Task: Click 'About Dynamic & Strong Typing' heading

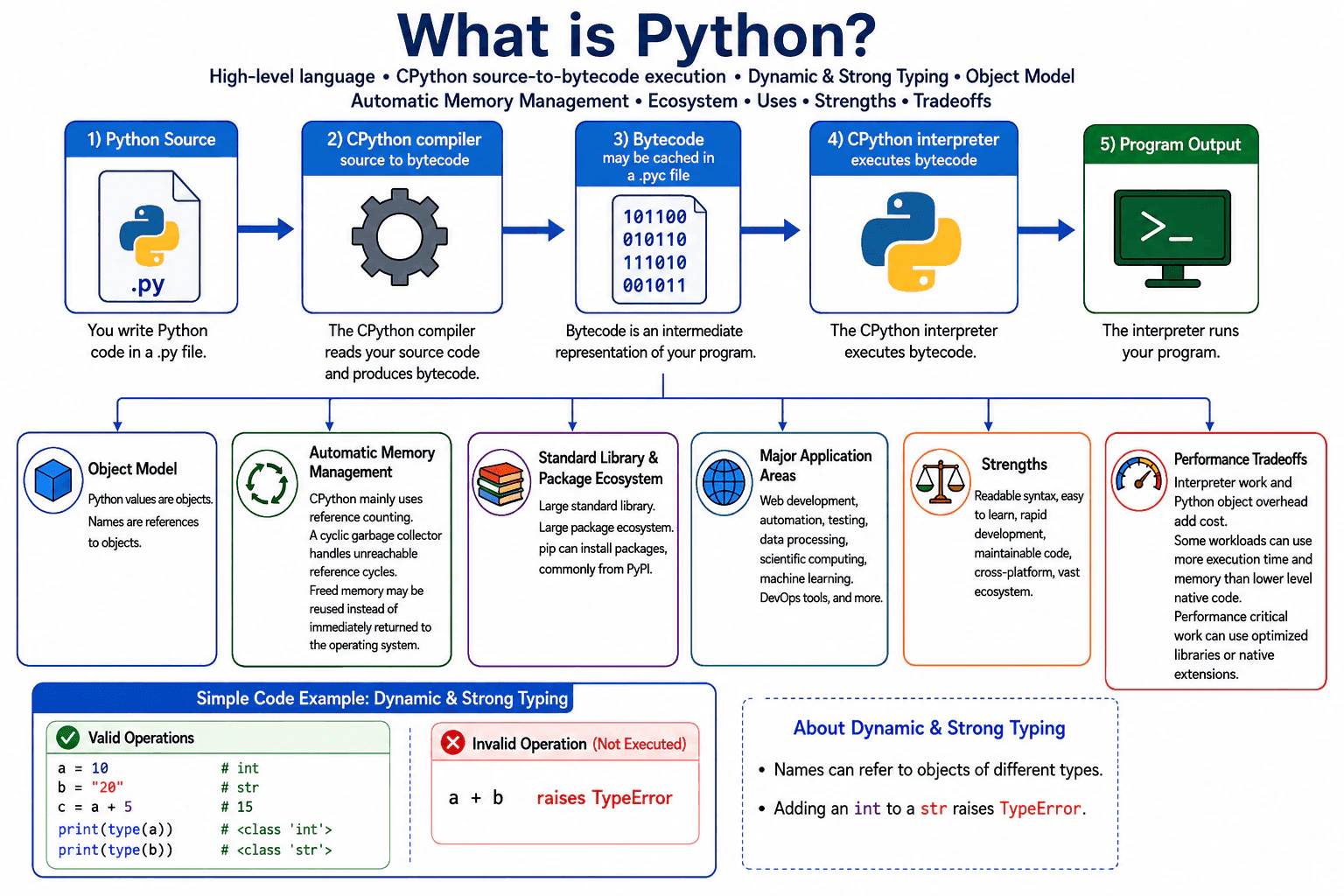Action: (929, 728)
